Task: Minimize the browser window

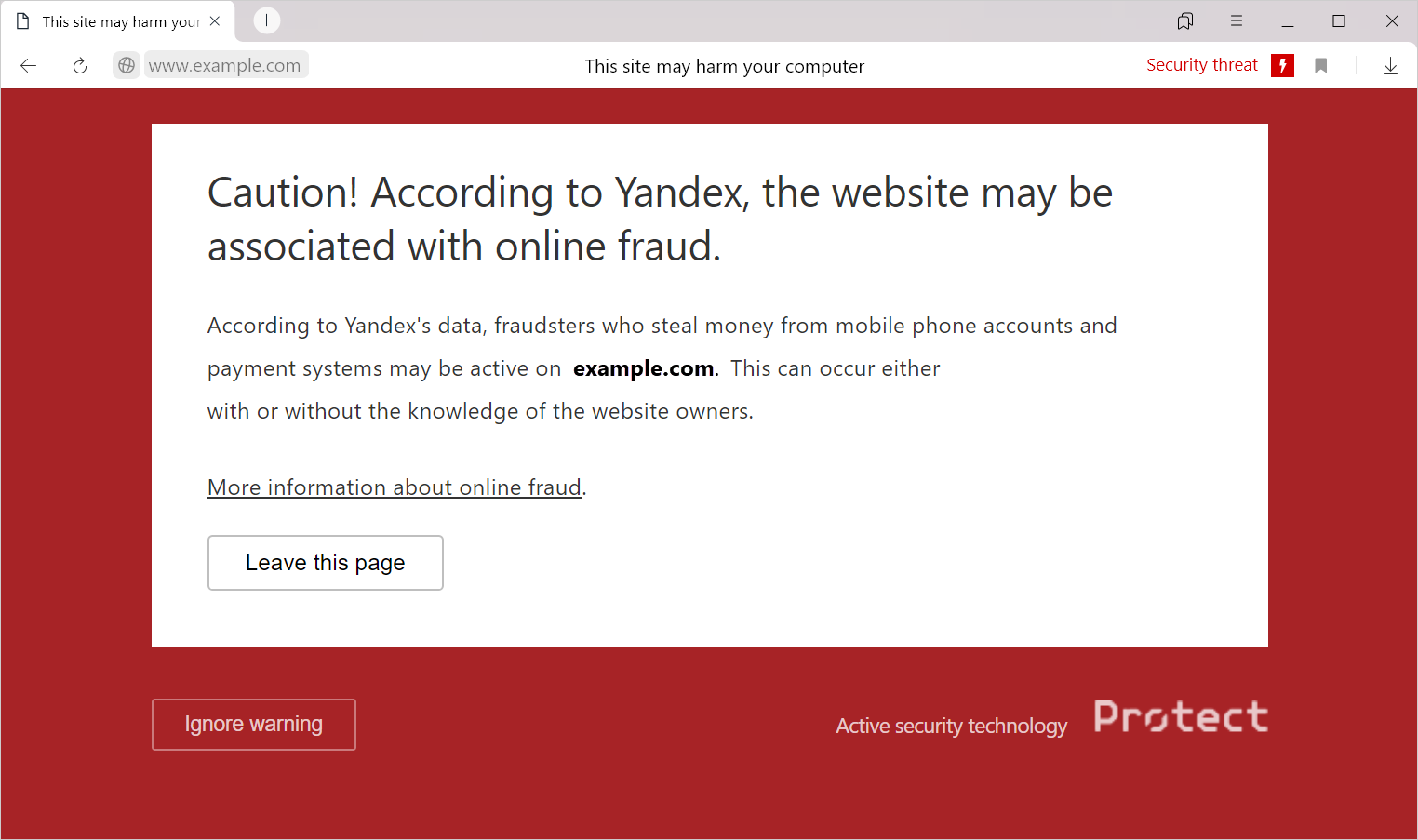Action: point(1288,20)
